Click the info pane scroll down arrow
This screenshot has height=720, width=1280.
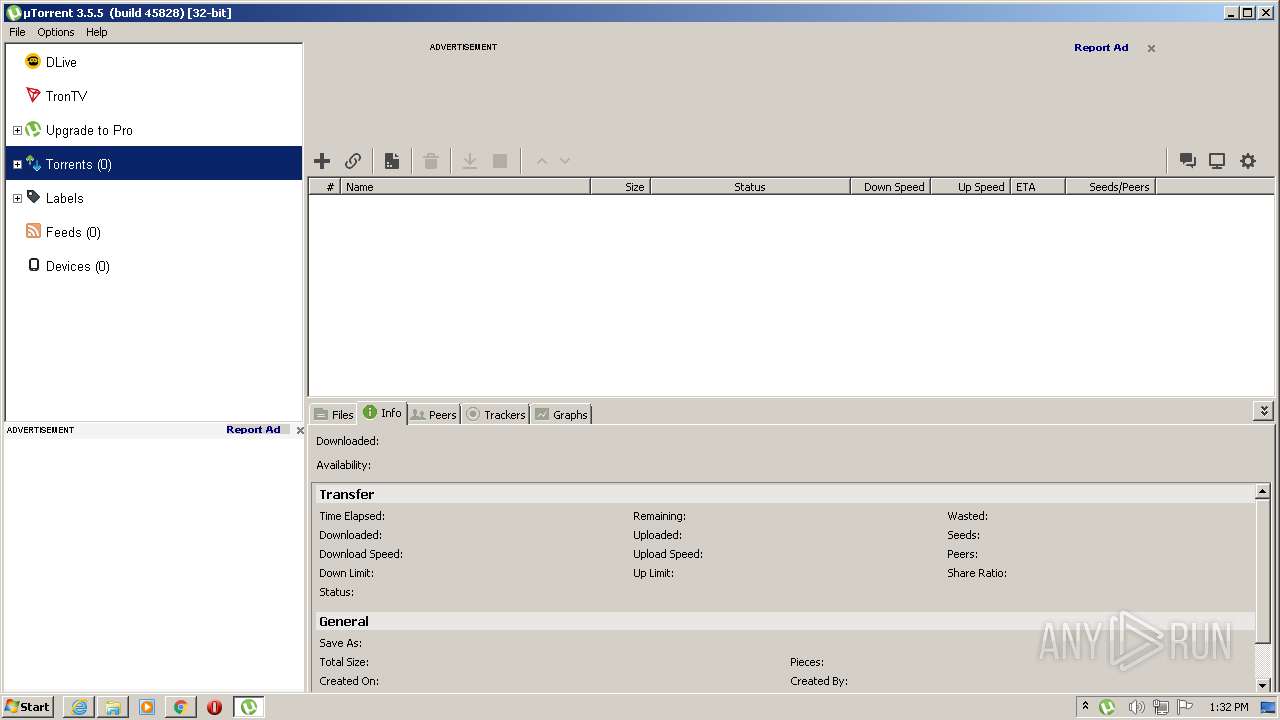(x=1263, y=685)
